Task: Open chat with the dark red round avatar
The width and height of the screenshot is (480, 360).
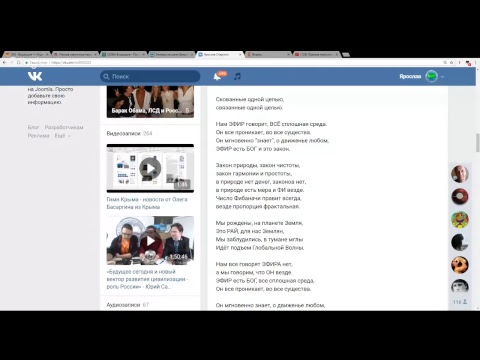Action: pos(460,197)
